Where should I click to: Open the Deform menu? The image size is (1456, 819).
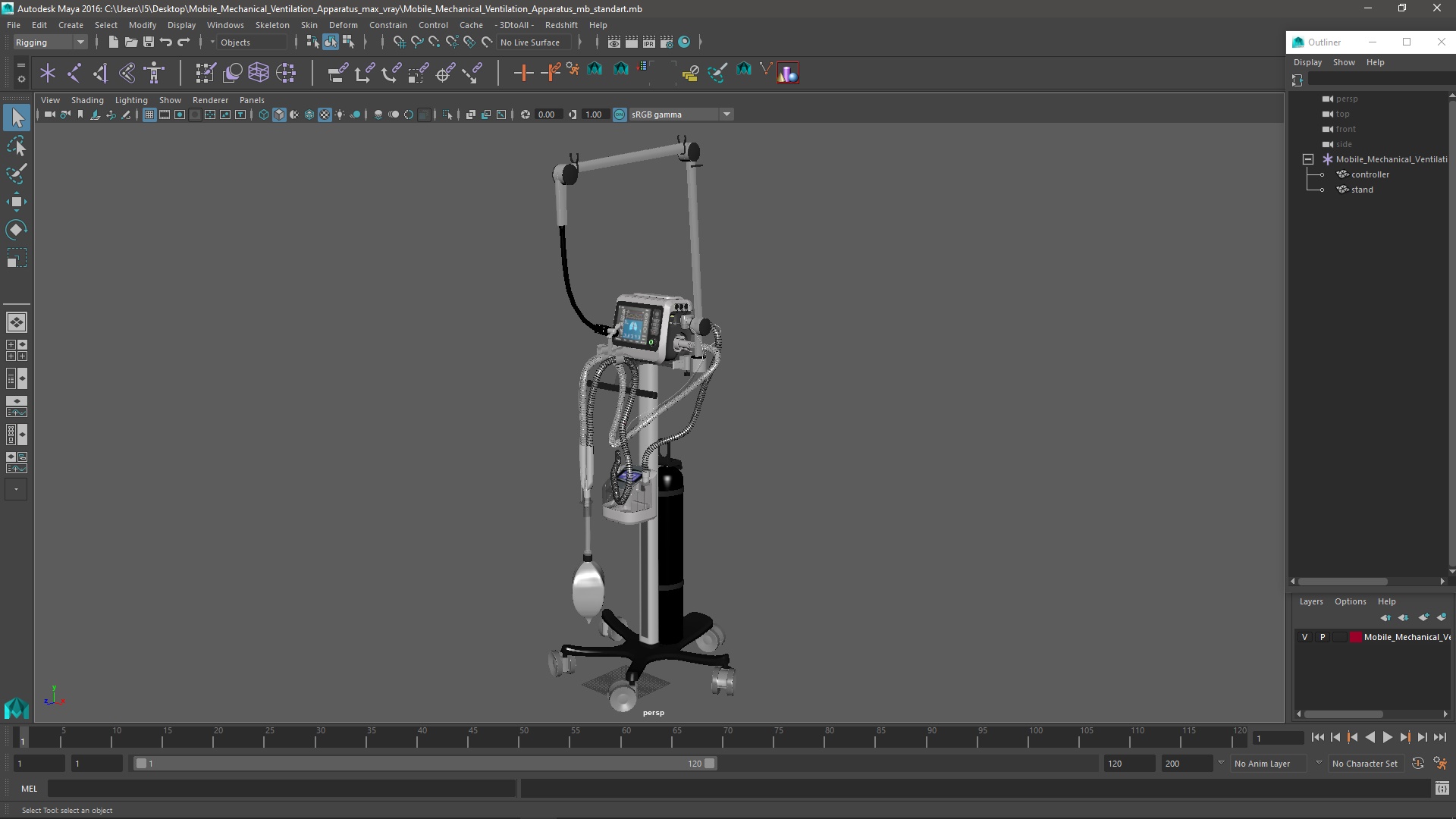tap(343, 25)
